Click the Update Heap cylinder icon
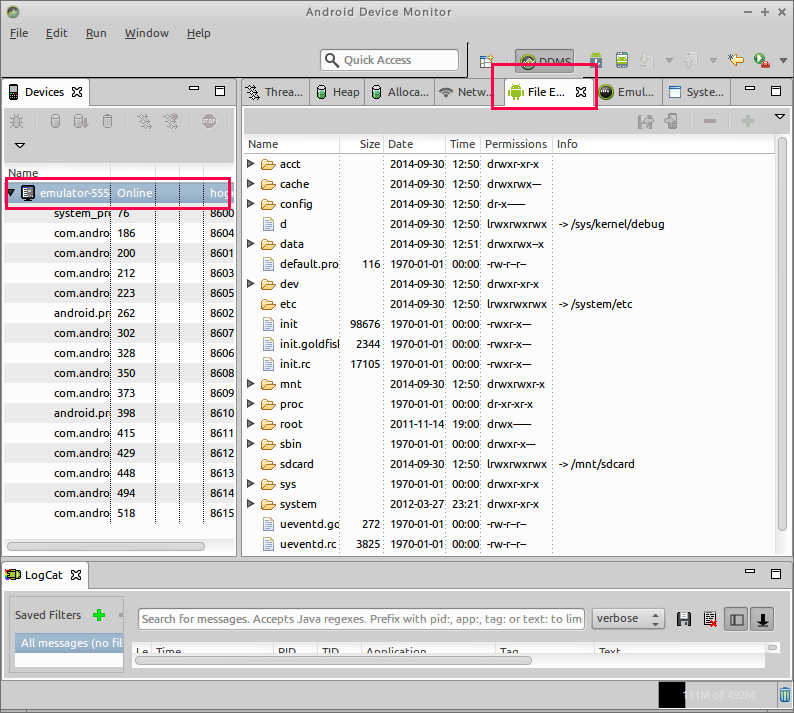Screen dimensions: 794x713 (55, 122)
